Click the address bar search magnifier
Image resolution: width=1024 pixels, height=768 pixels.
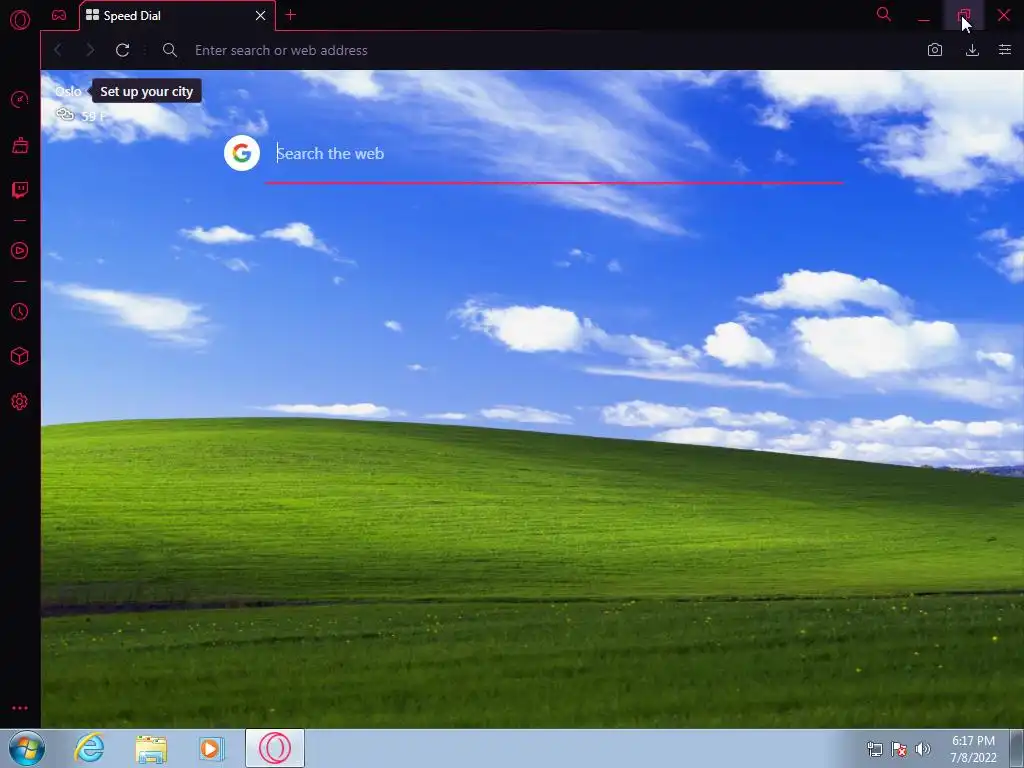170,50
